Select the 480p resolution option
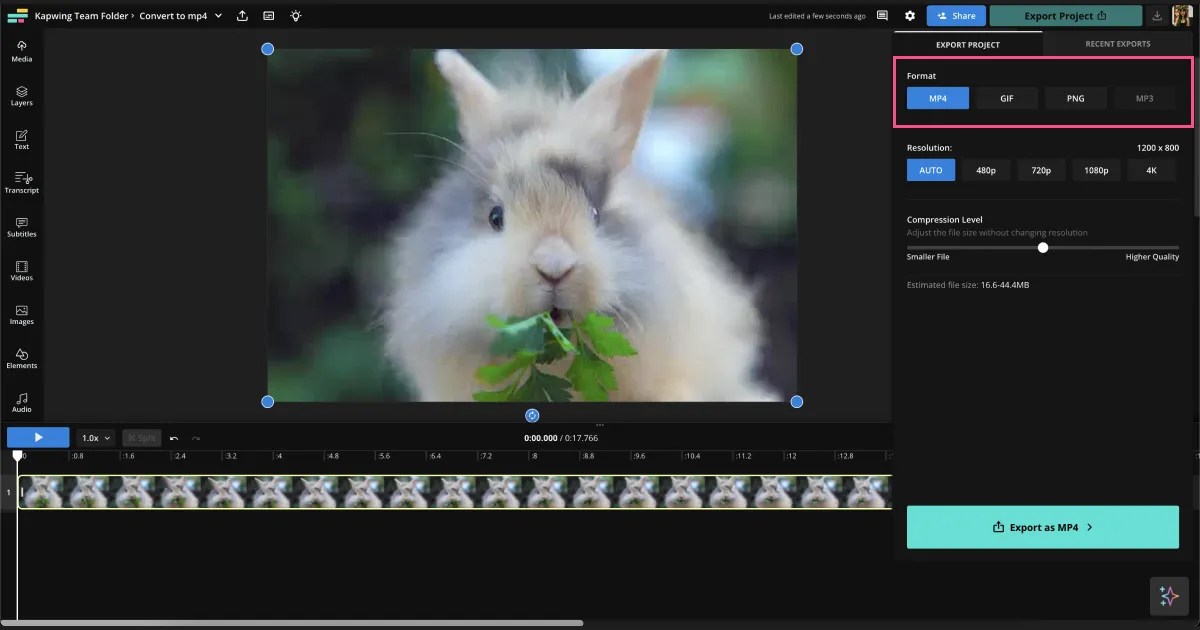Screen dimensions: 1200x630 point(986,170)
